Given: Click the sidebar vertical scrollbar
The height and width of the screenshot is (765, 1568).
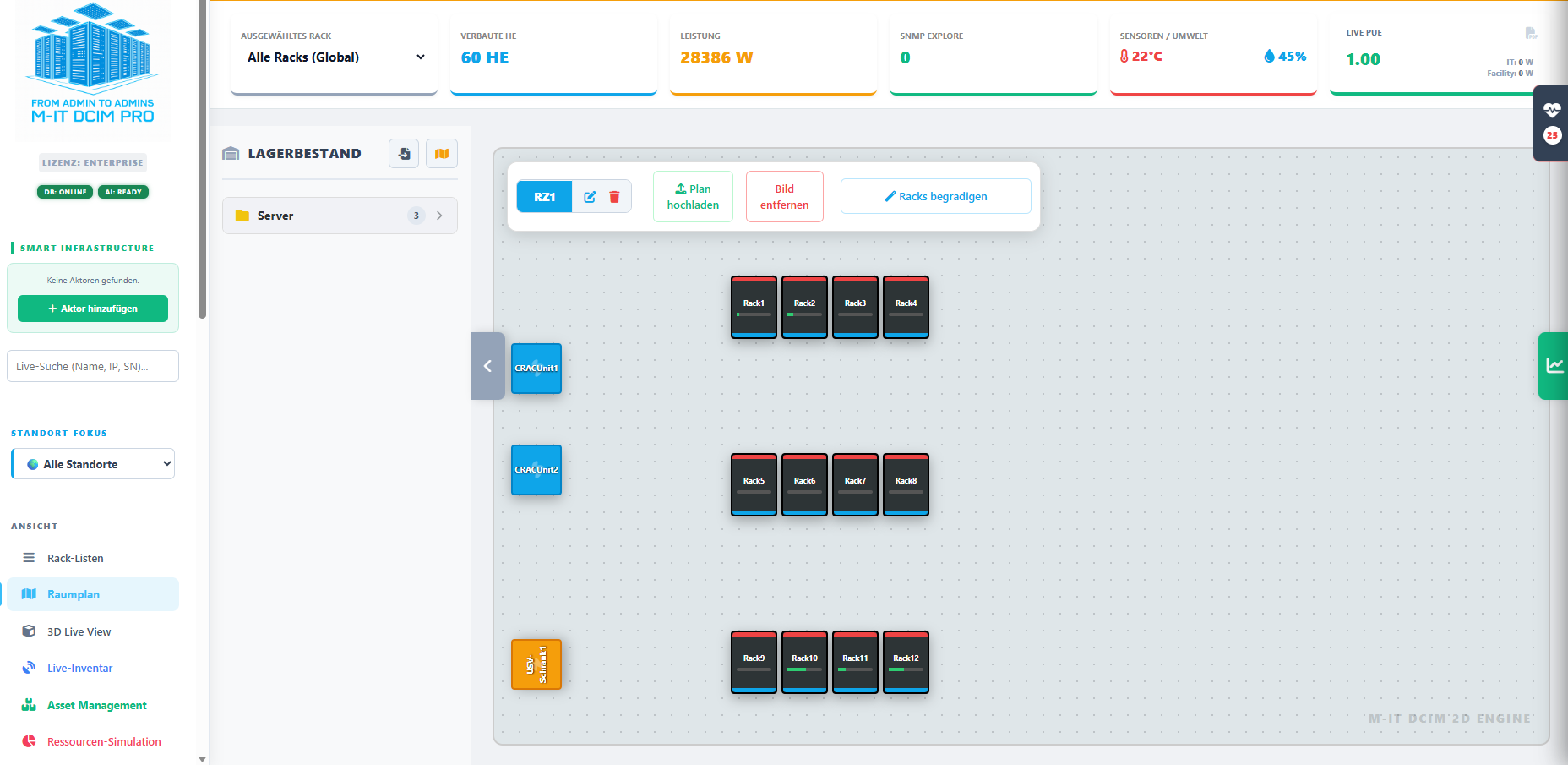Looking at the screenshot, I should (202, 159).
